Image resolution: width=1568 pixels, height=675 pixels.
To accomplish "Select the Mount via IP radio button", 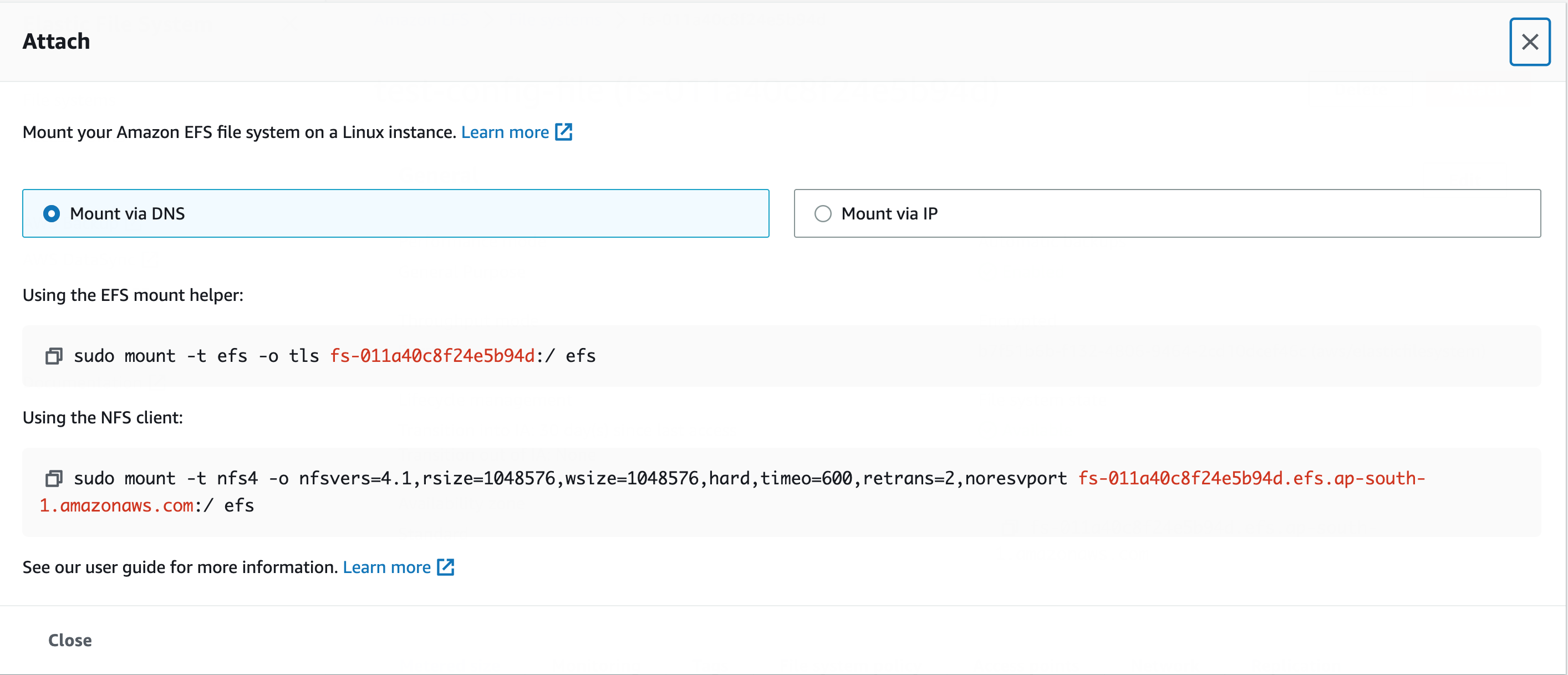I will tap(822, 213).
